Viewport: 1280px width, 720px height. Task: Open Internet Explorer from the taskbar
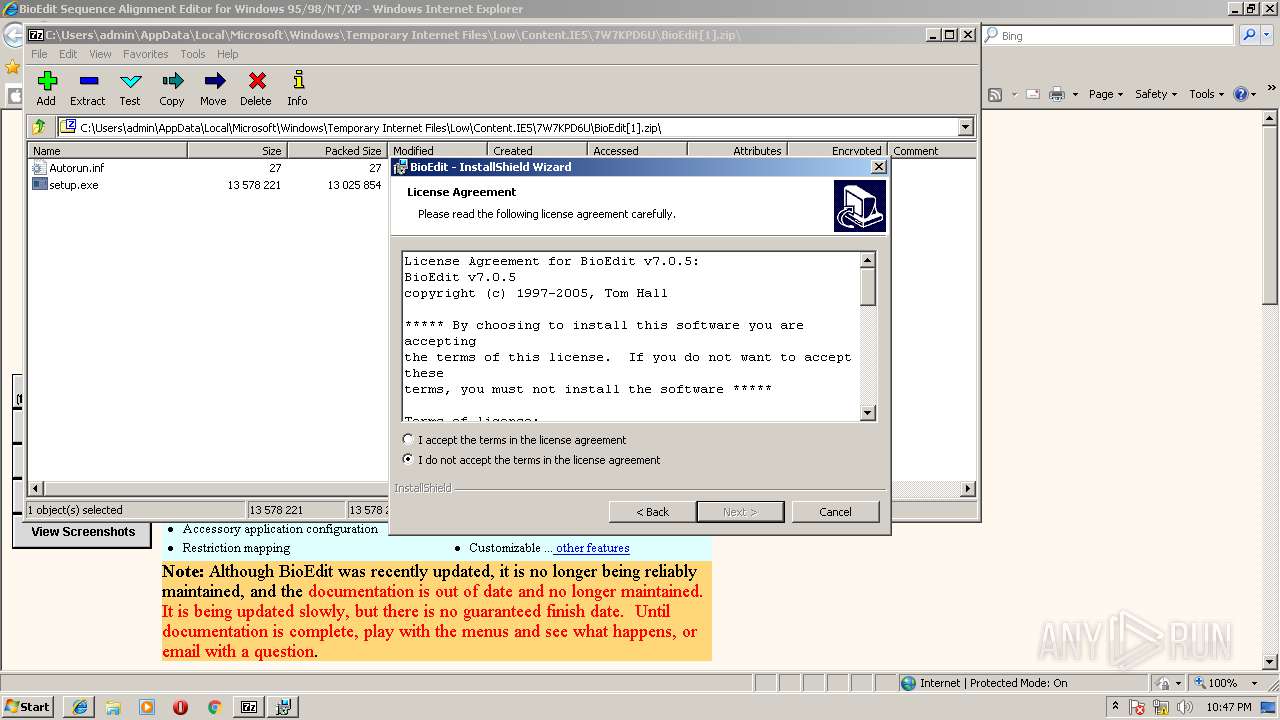coord(80,707)
